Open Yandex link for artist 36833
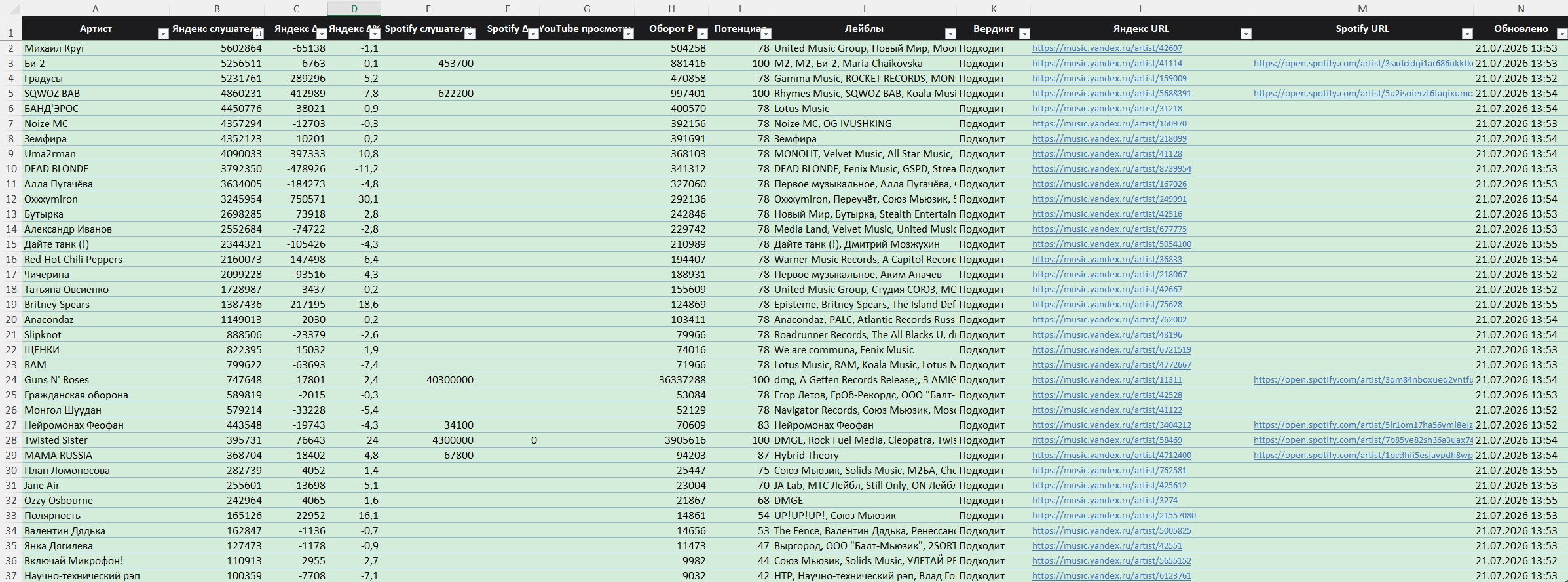 click(1107, 259)
